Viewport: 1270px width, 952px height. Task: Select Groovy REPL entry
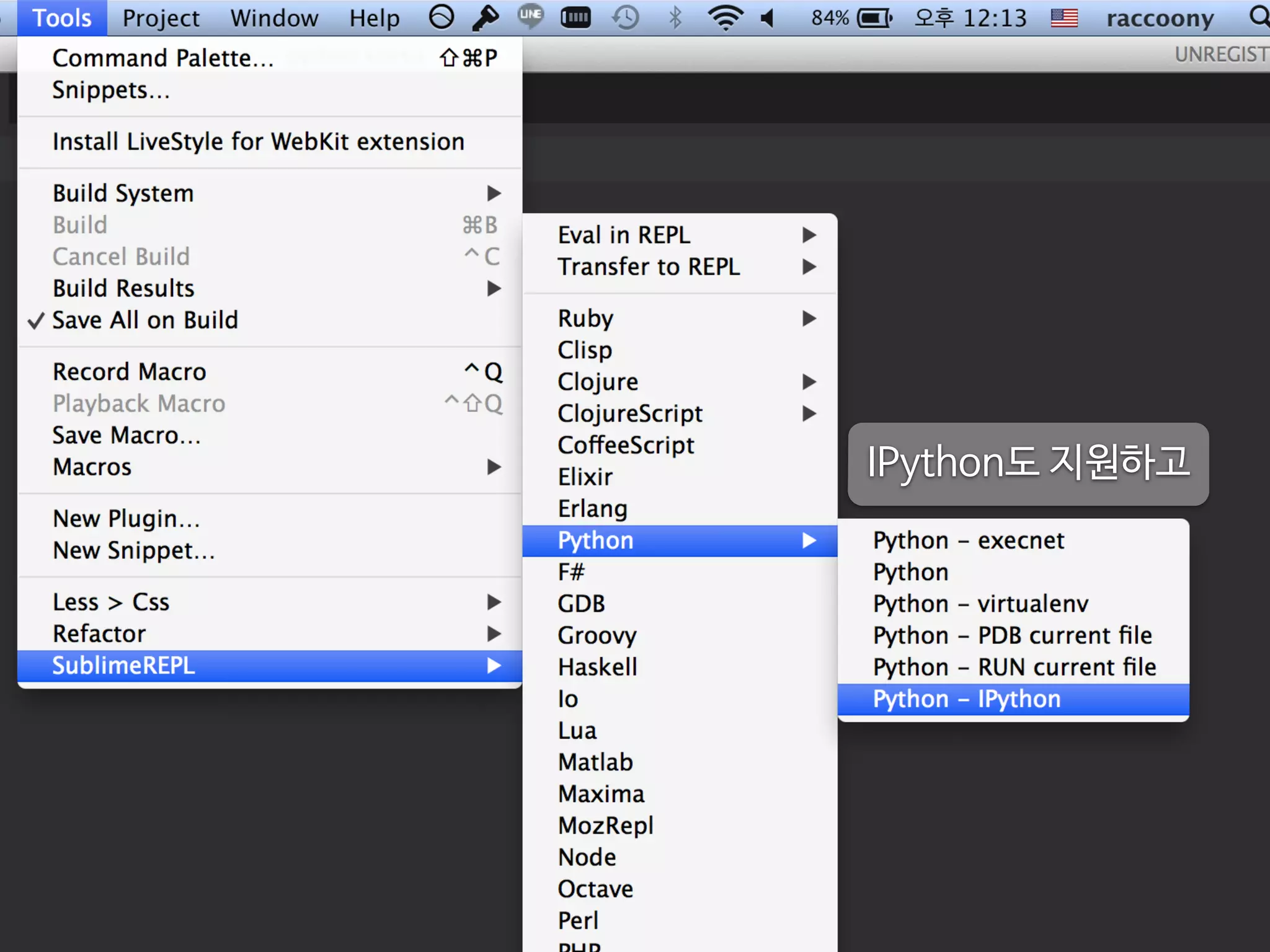tap(680, 635)
